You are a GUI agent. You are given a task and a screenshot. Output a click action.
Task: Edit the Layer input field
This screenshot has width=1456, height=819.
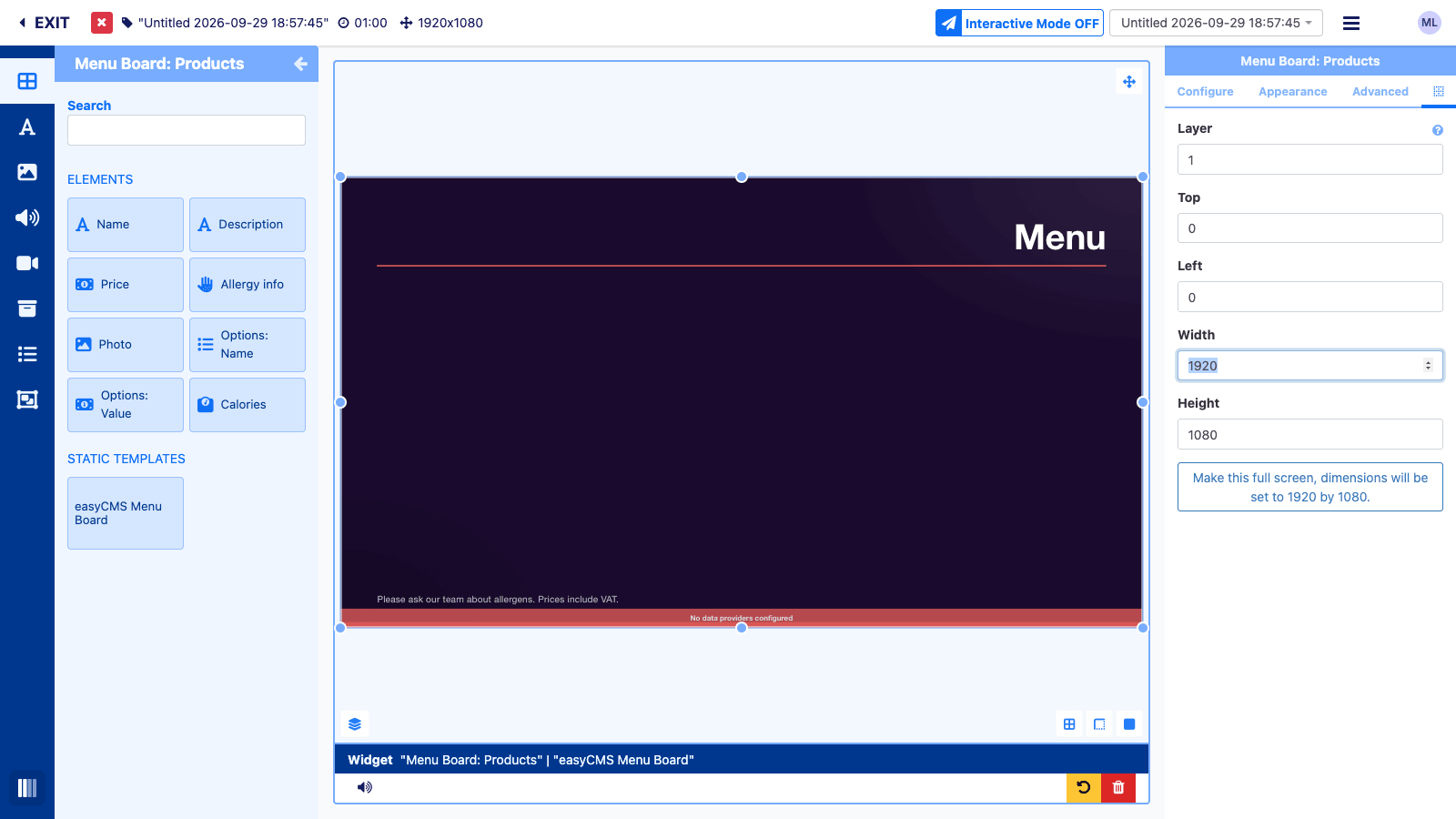click(x=1310, y=160)
